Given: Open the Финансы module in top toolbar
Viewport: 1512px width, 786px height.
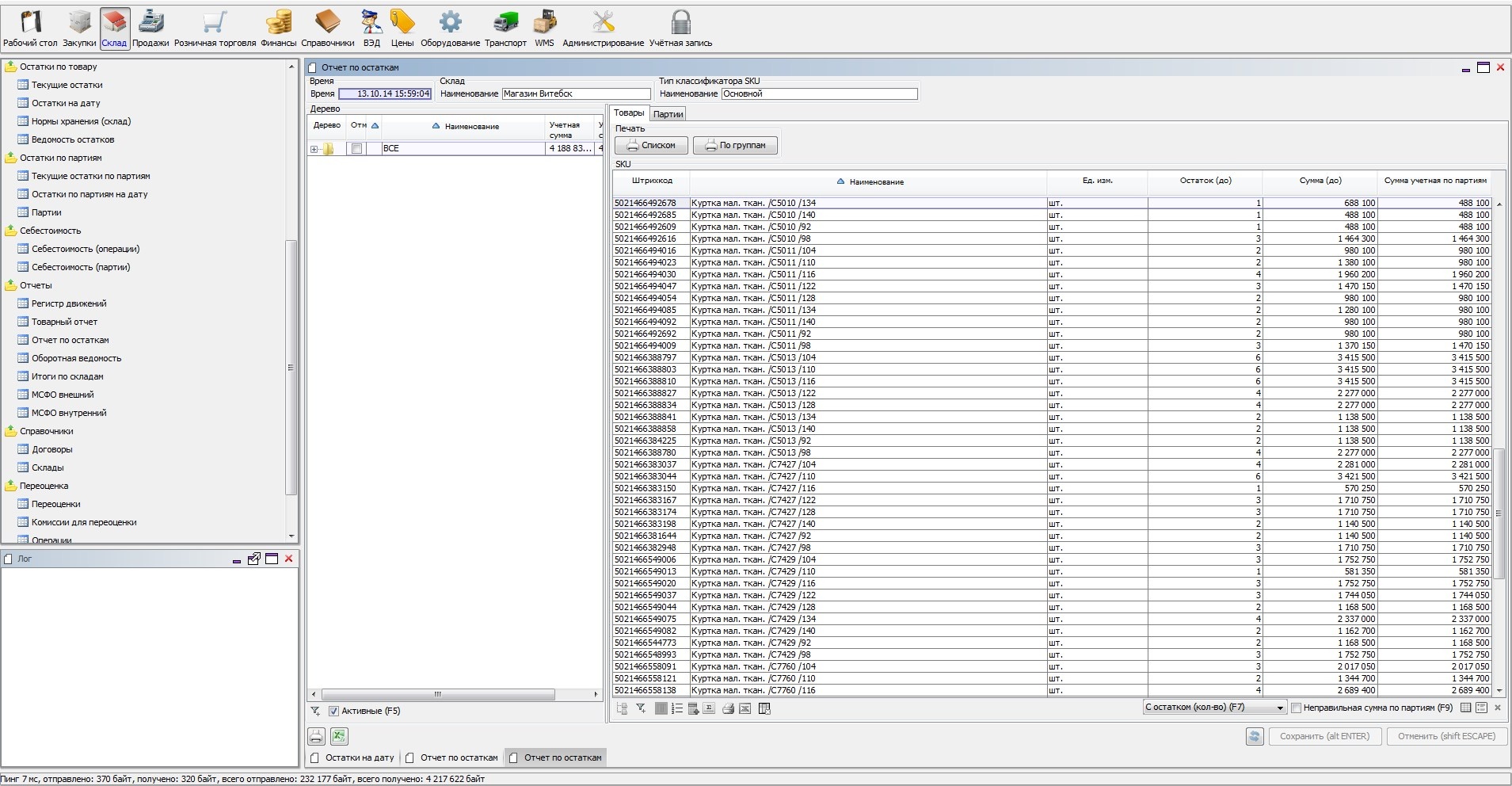Looking at the screenshot, I should tap(278, 28).
